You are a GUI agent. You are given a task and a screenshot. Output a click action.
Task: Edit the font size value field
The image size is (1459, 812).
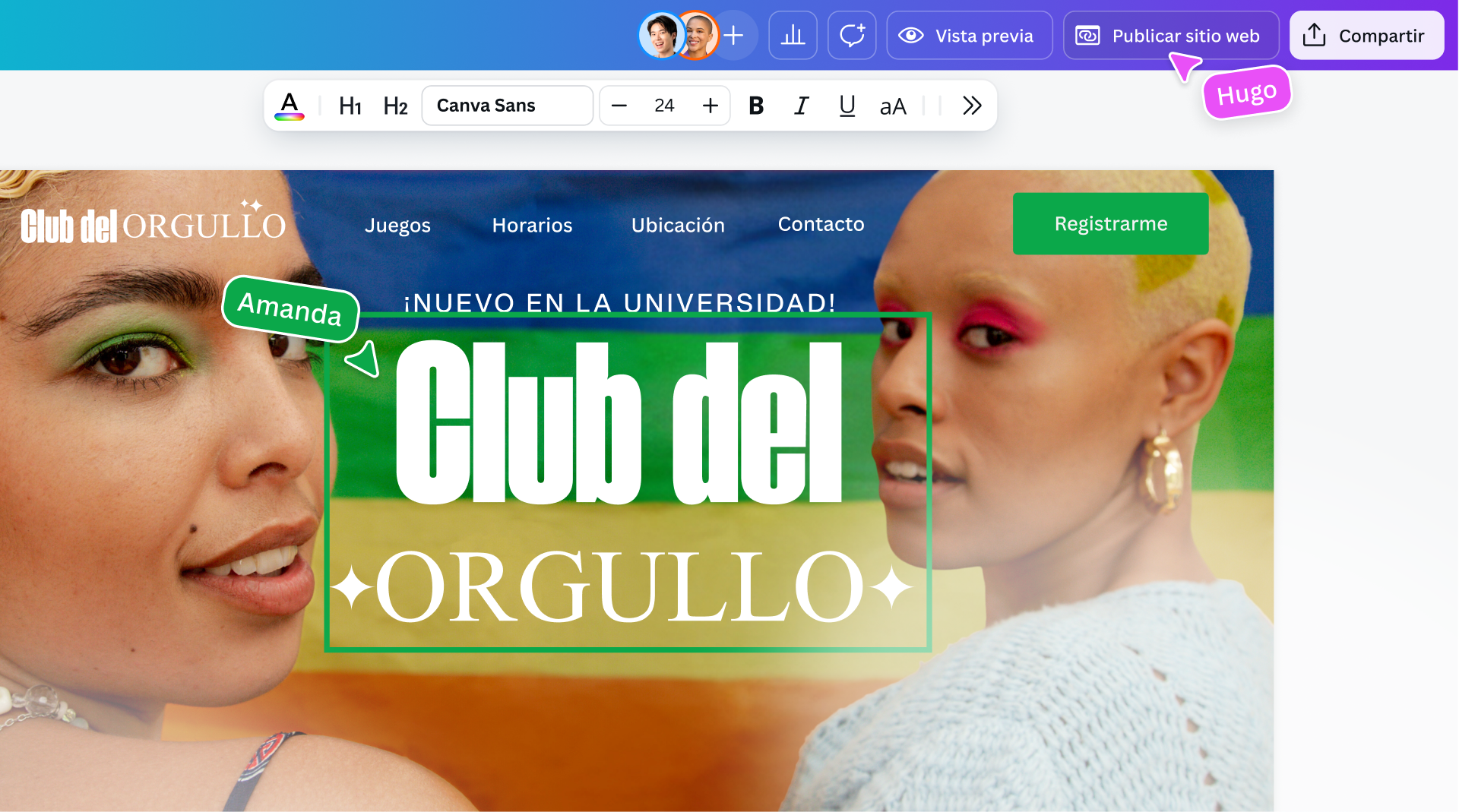(664, 106)
